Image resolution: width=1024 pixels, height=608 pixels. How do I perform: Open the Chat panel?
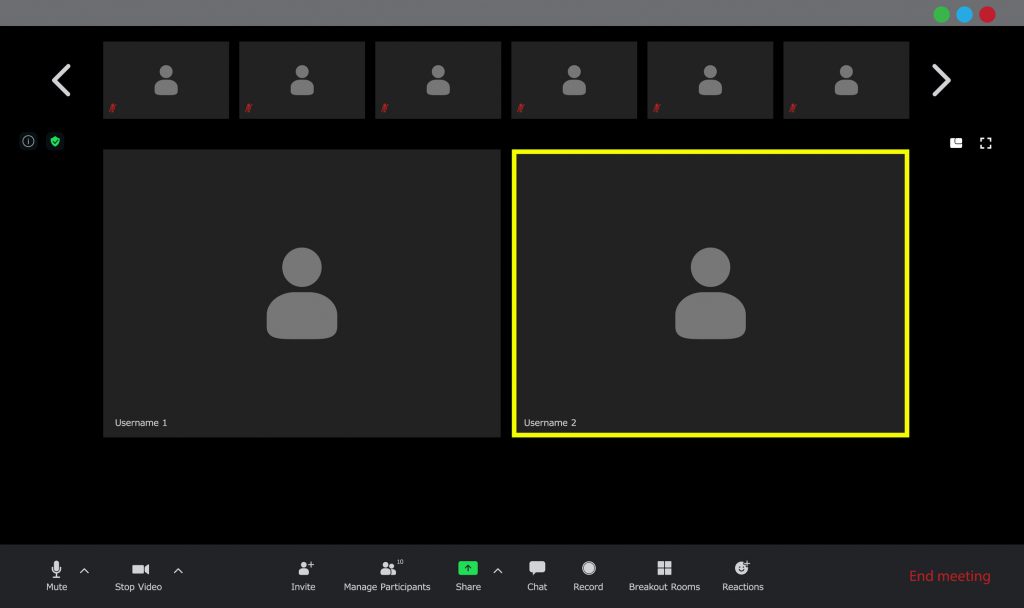pos(537,575)
